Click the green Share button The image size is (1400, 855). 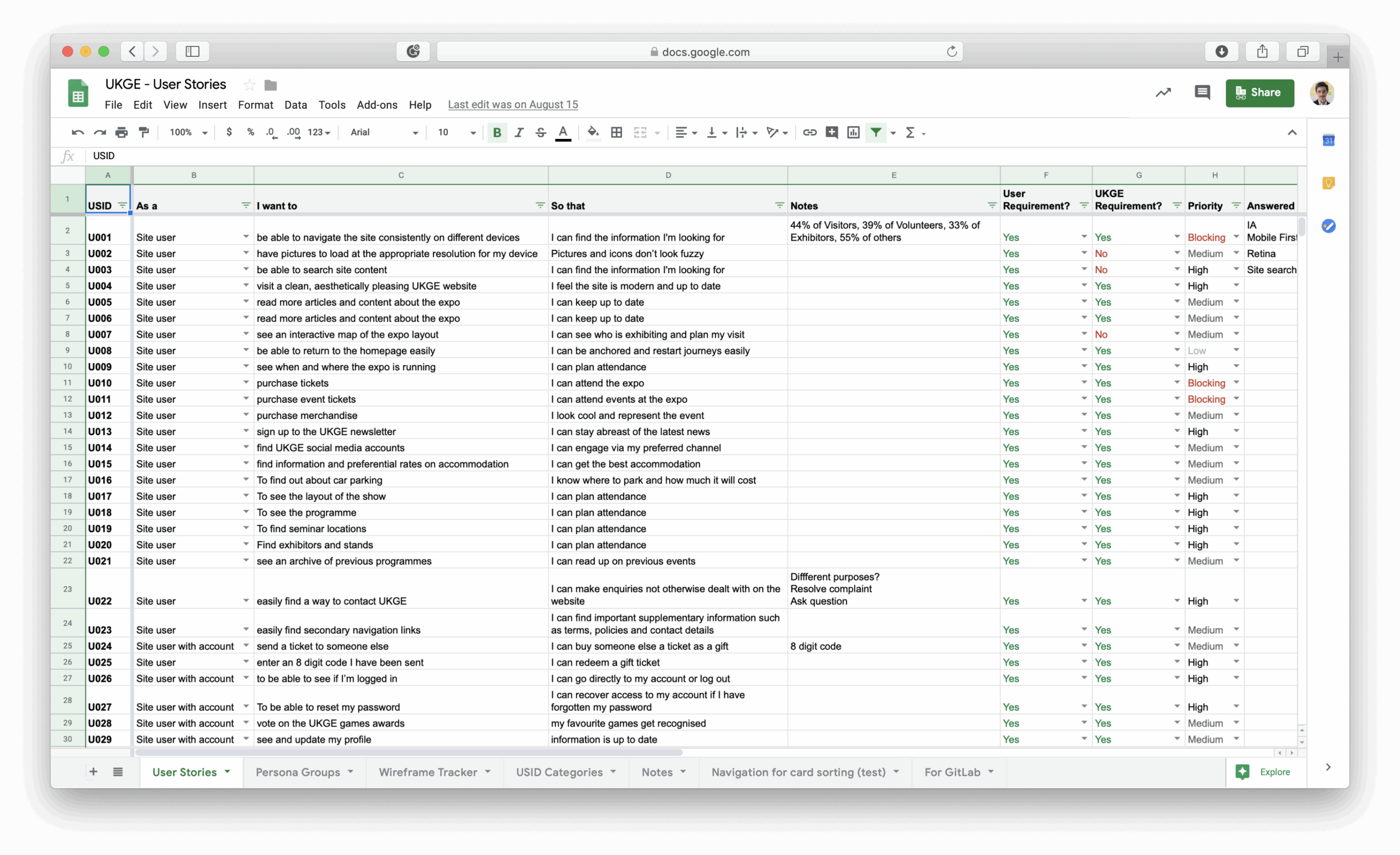(x=1259, y=92)
